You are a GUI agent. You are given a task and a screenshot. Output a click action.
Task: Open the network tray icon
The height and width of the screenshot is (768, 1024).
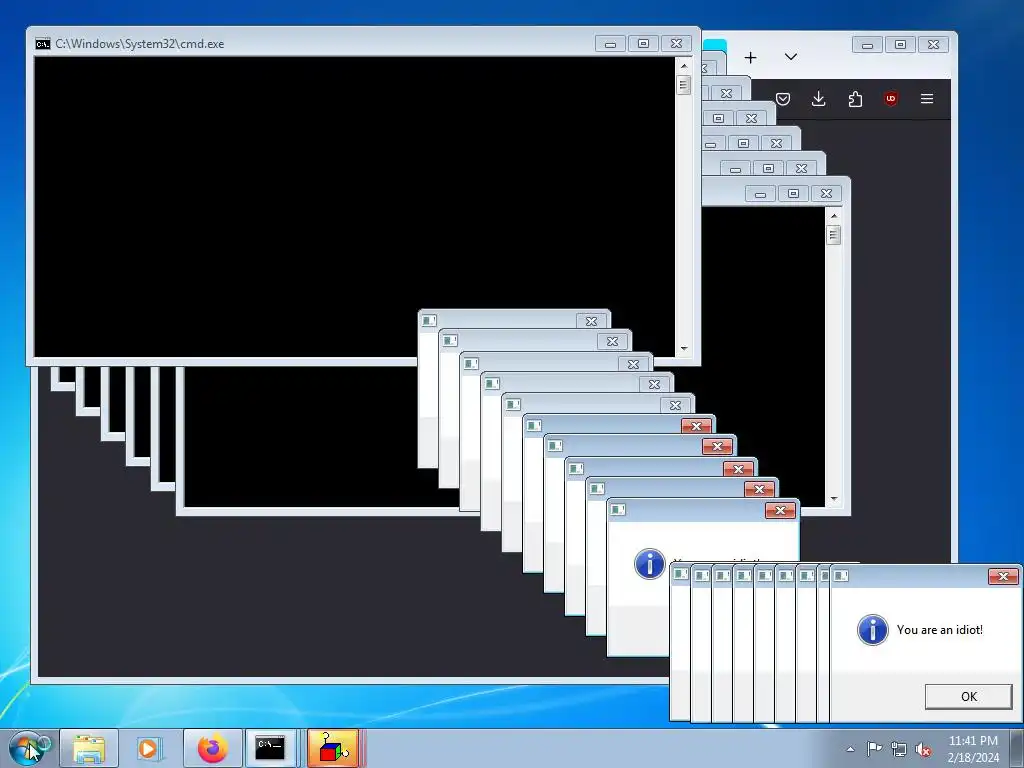(x=899, y=749)
